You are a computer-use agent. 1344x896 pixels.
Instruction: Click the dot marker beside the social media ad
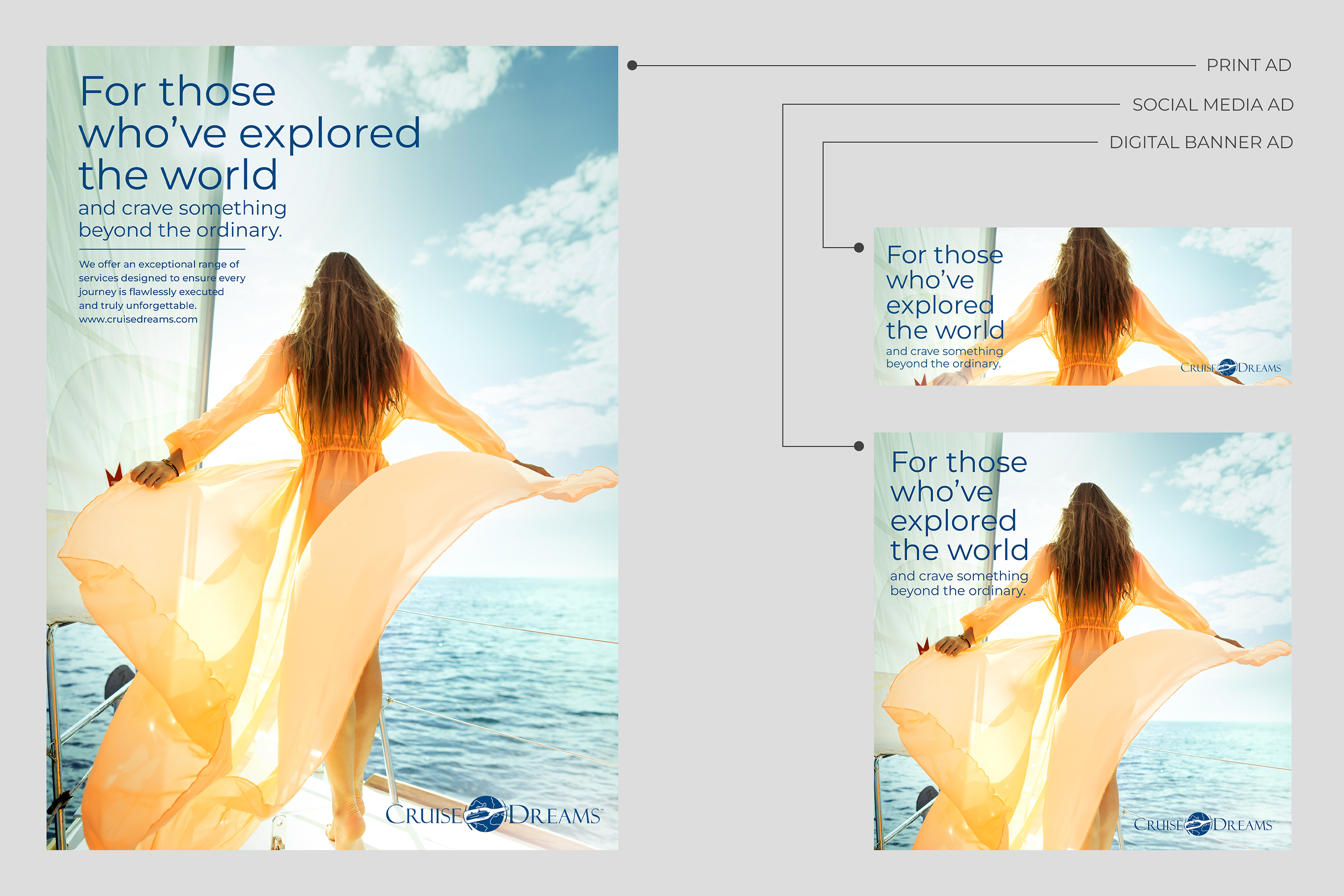(x=858, y=446)
